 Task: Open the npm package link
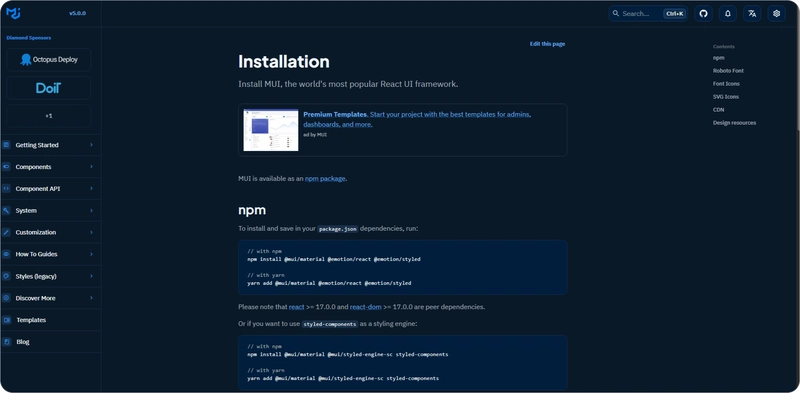point(325,179)
